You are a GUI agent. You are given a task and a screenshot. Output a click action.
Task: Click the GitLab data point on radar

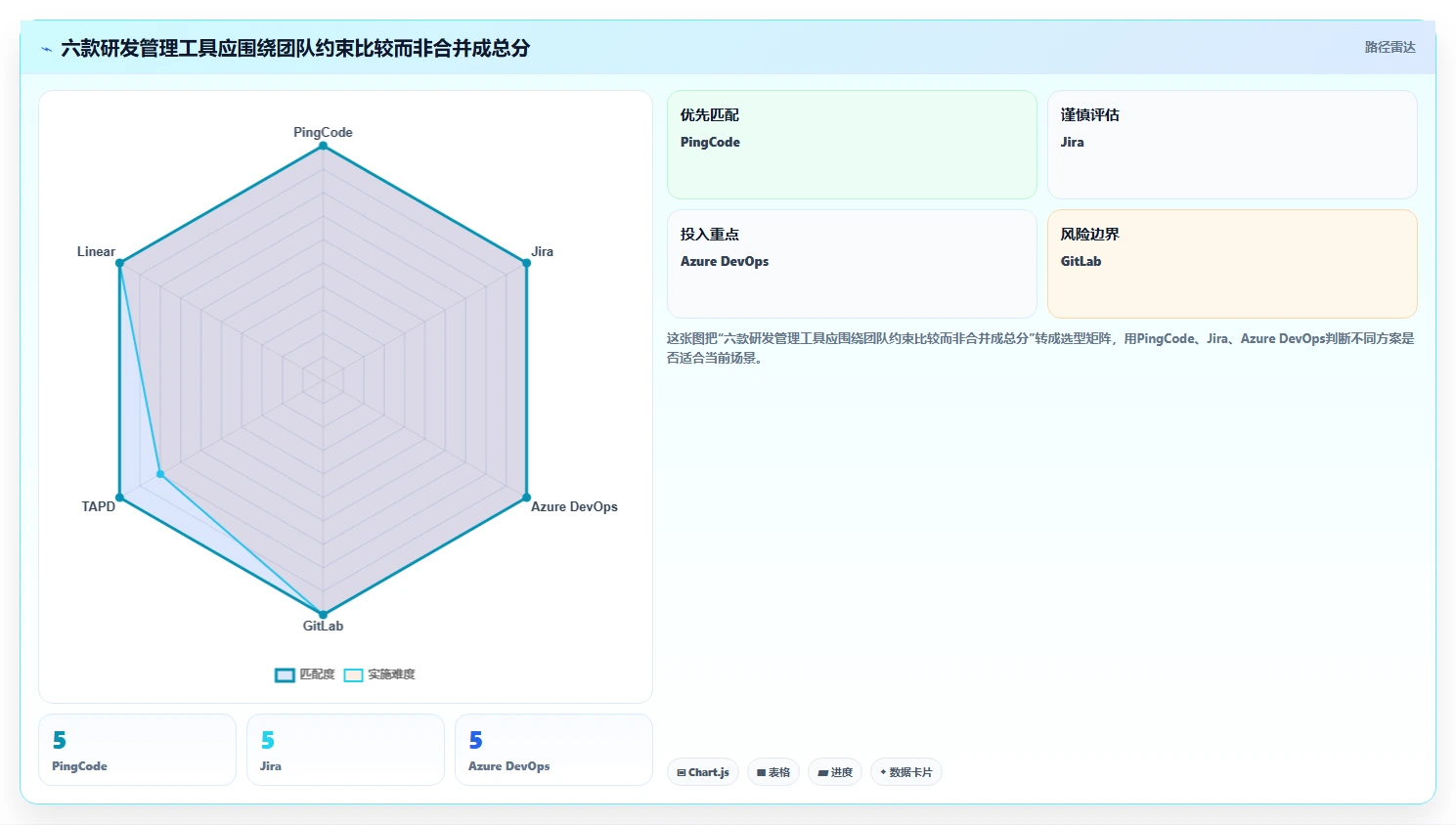pos(323,615)
